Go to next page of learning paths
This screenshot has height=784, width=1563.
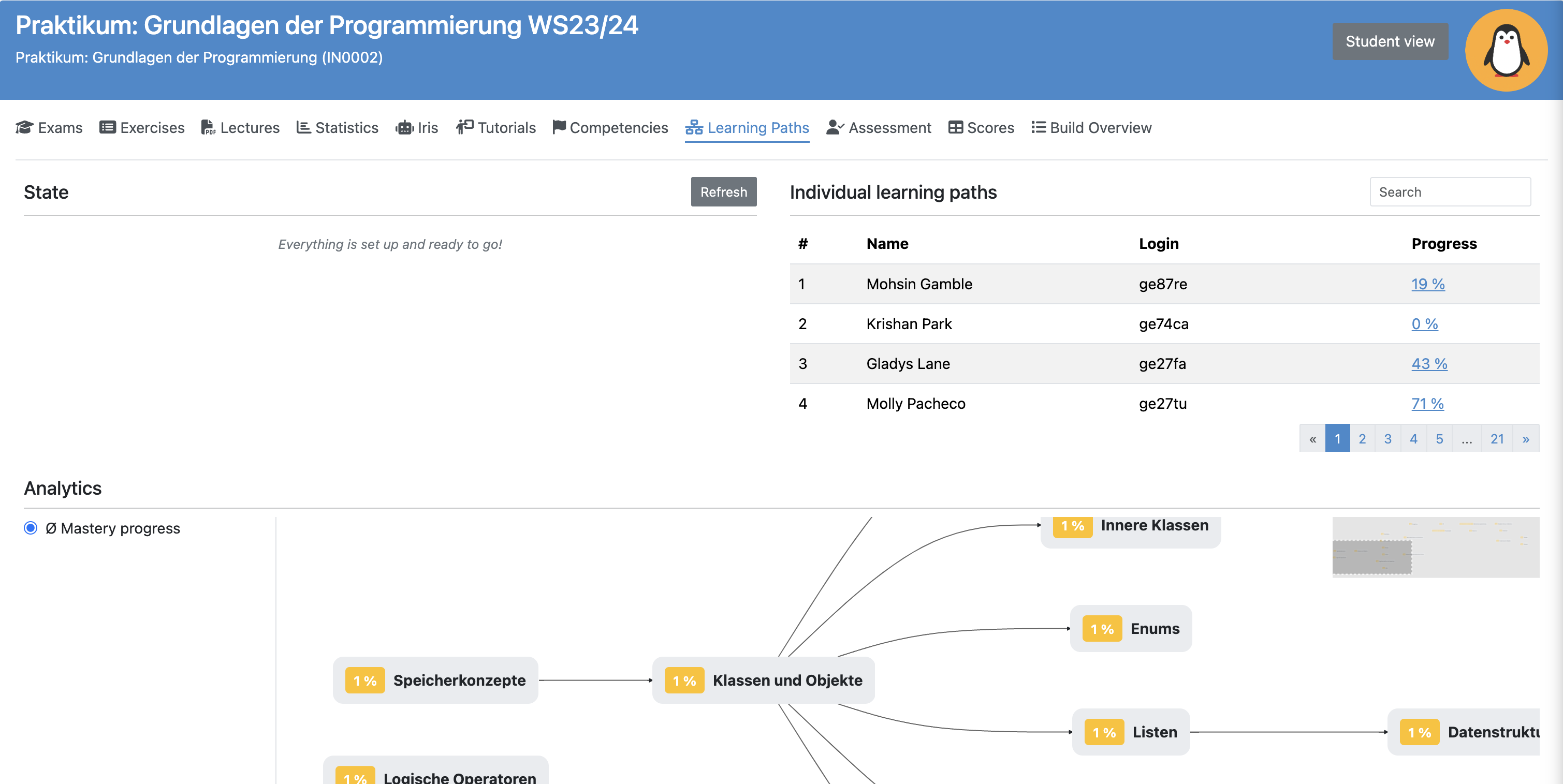(1525, 438)
